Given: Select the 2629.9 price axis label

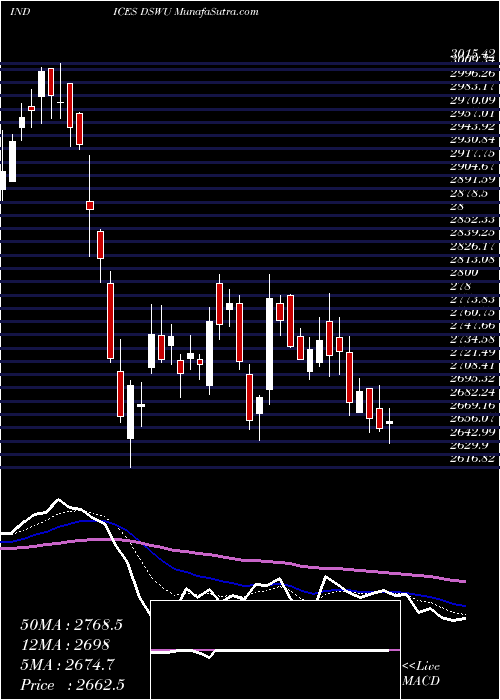Looking at the screenshot, I should 469,446.
